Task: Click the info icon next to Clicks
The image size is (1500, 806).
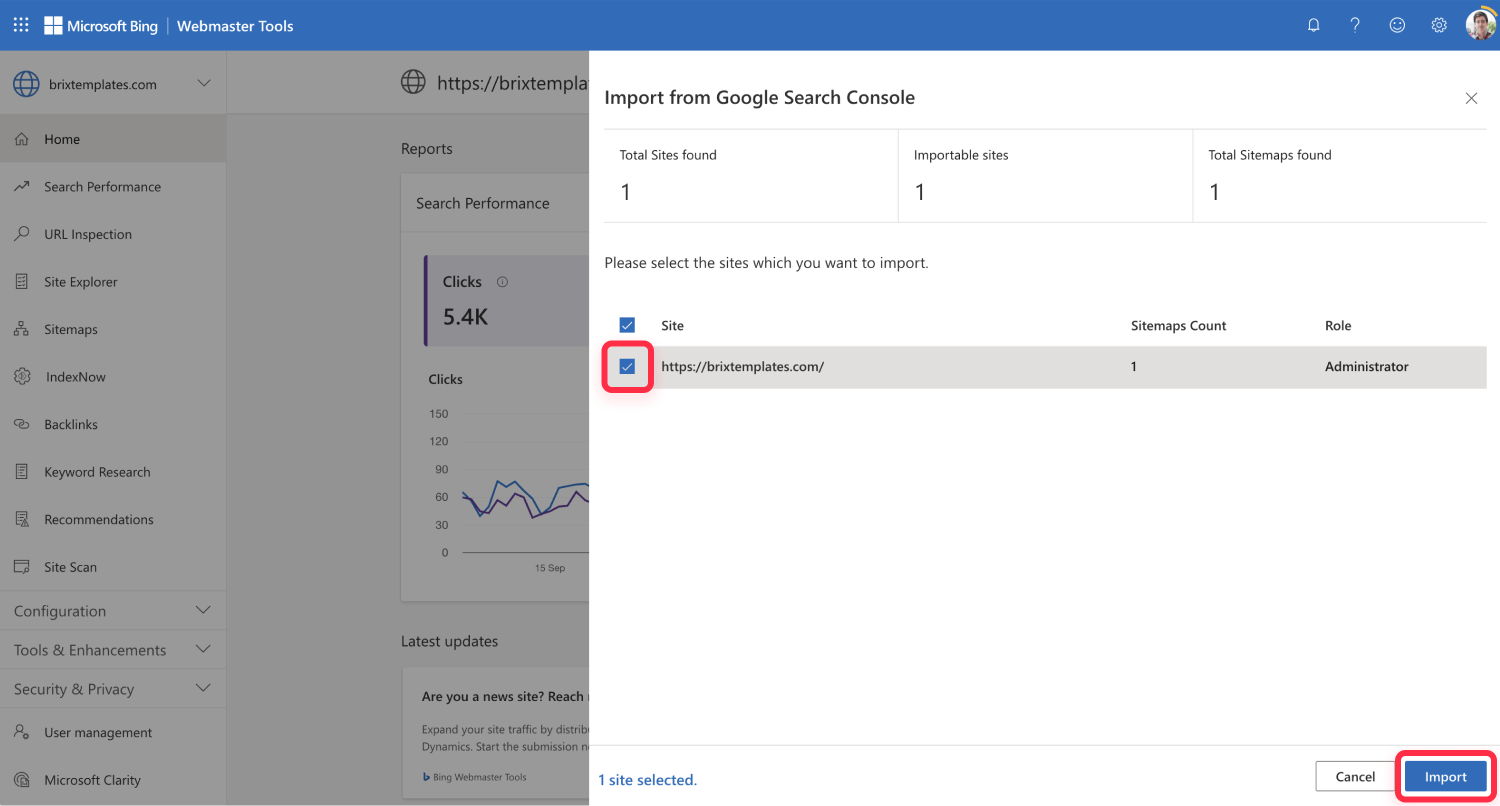Action: point(502,282)
